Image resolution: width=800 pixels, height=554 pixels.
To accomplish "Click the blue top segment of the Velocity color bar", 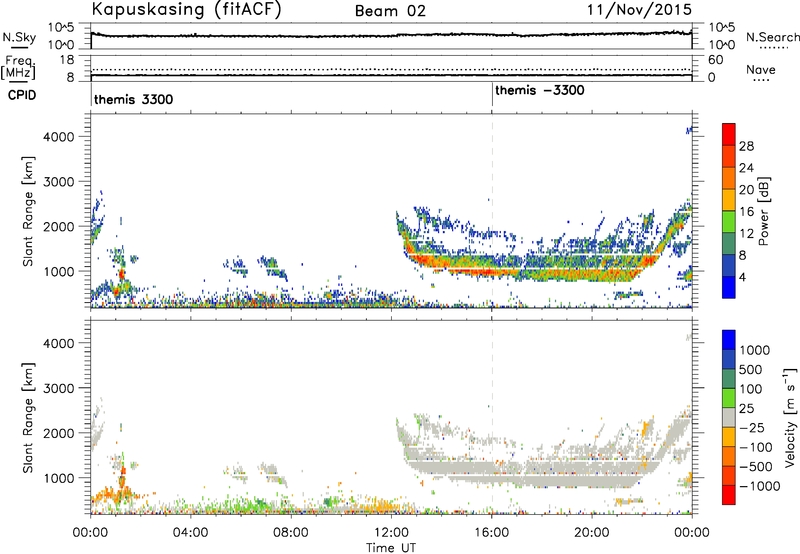I will 729,340.
